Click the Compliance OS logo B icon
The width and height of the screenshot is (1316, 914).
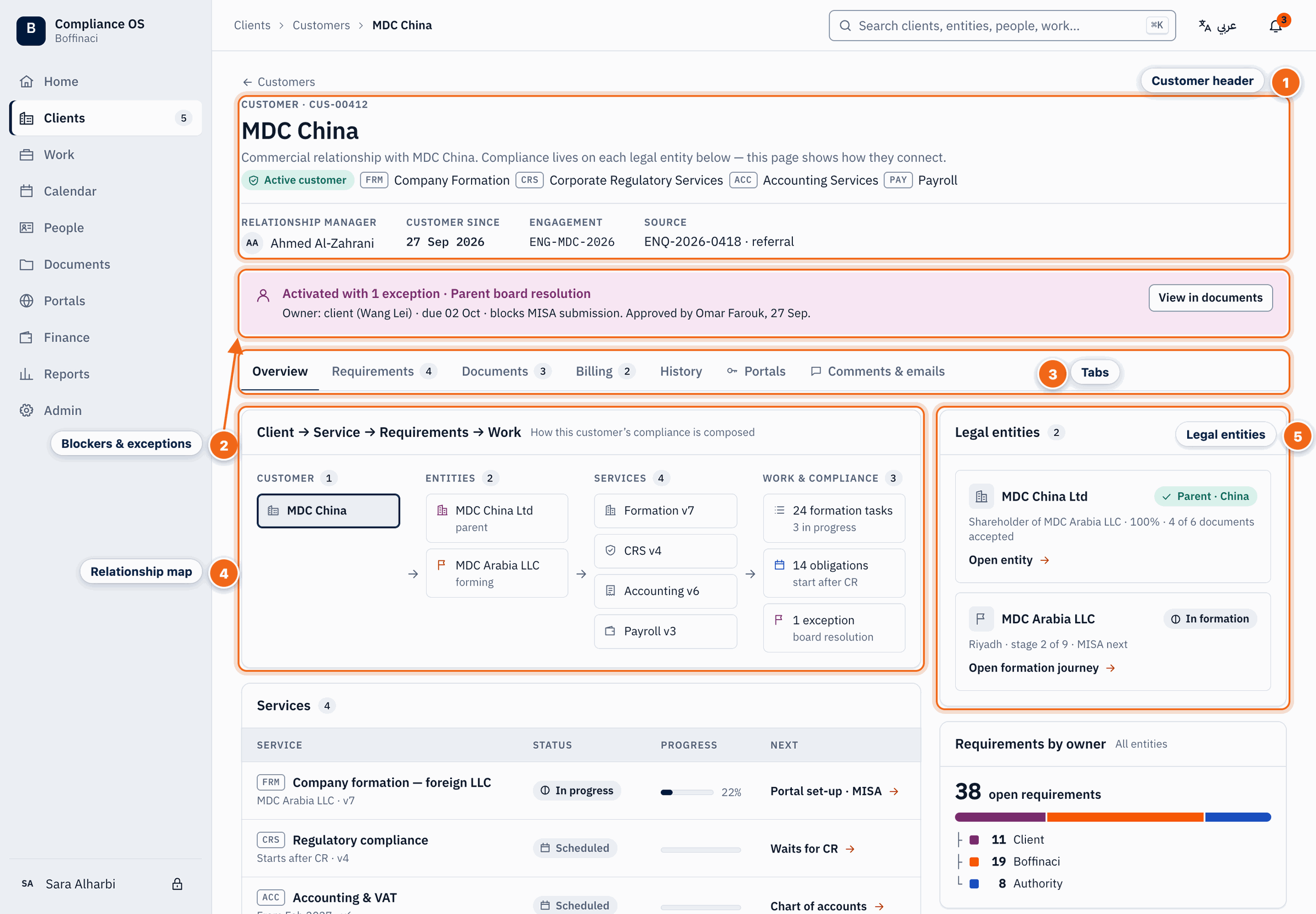point(31,30)
